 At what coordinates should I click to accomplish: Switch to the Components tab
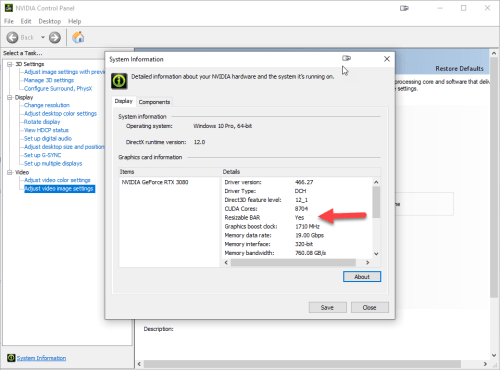(154, 102)
